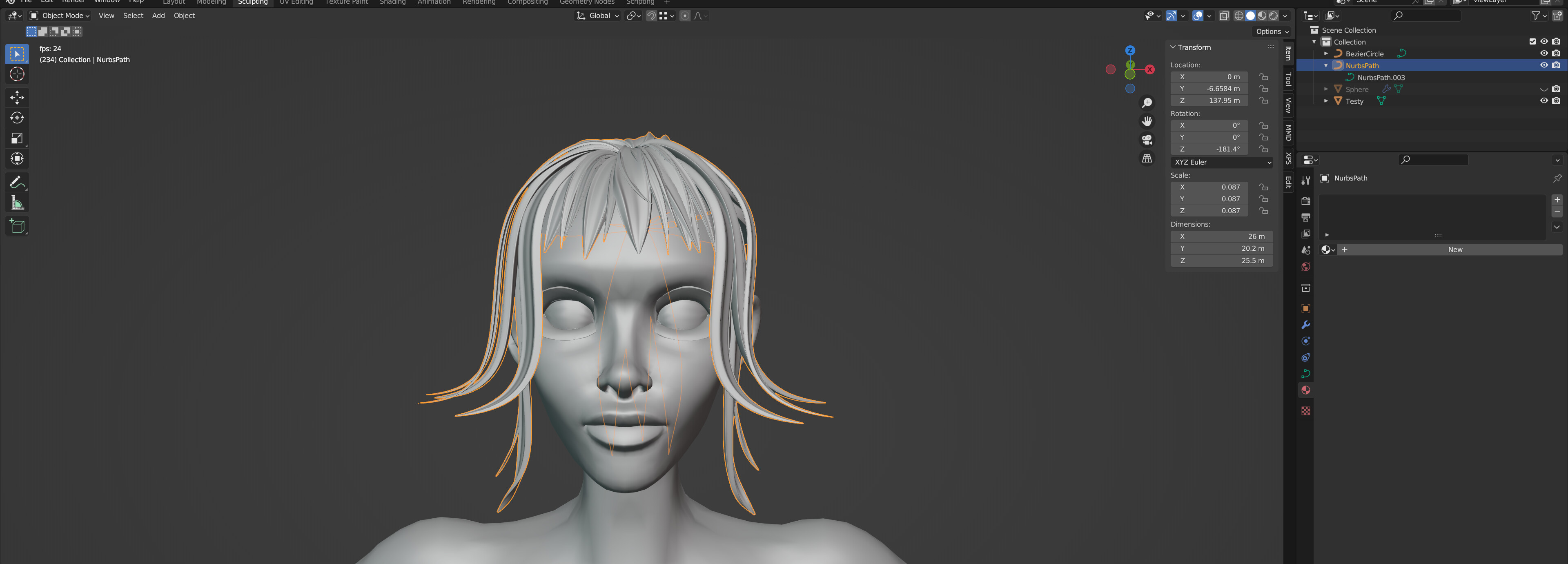The width and height of the screenshot is (1568, 564).
Task: Disable NurbsPath rendering with camera icon
Action: coord(1556,65)
